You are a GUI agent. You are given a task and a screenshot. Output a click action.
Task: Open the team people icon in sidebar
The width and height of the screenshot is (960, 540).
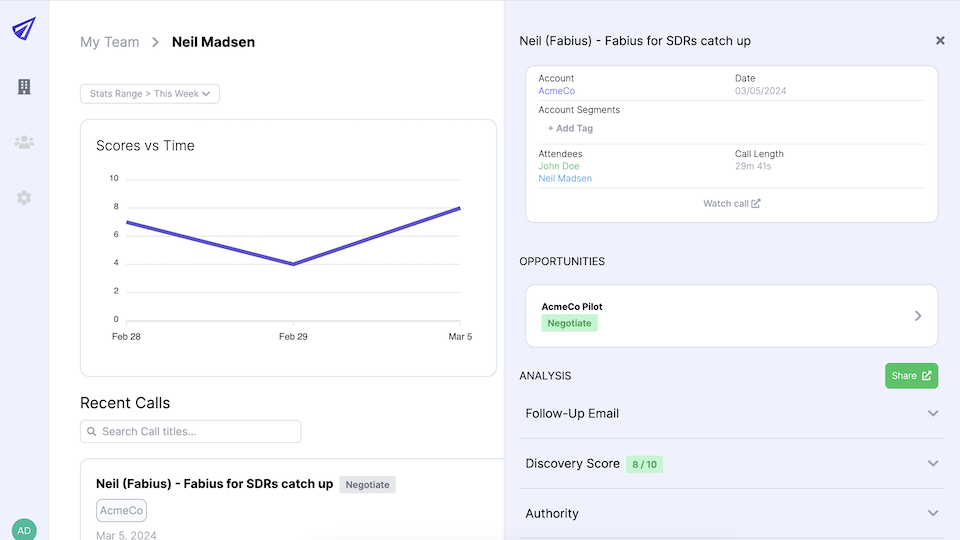point(24,142)
